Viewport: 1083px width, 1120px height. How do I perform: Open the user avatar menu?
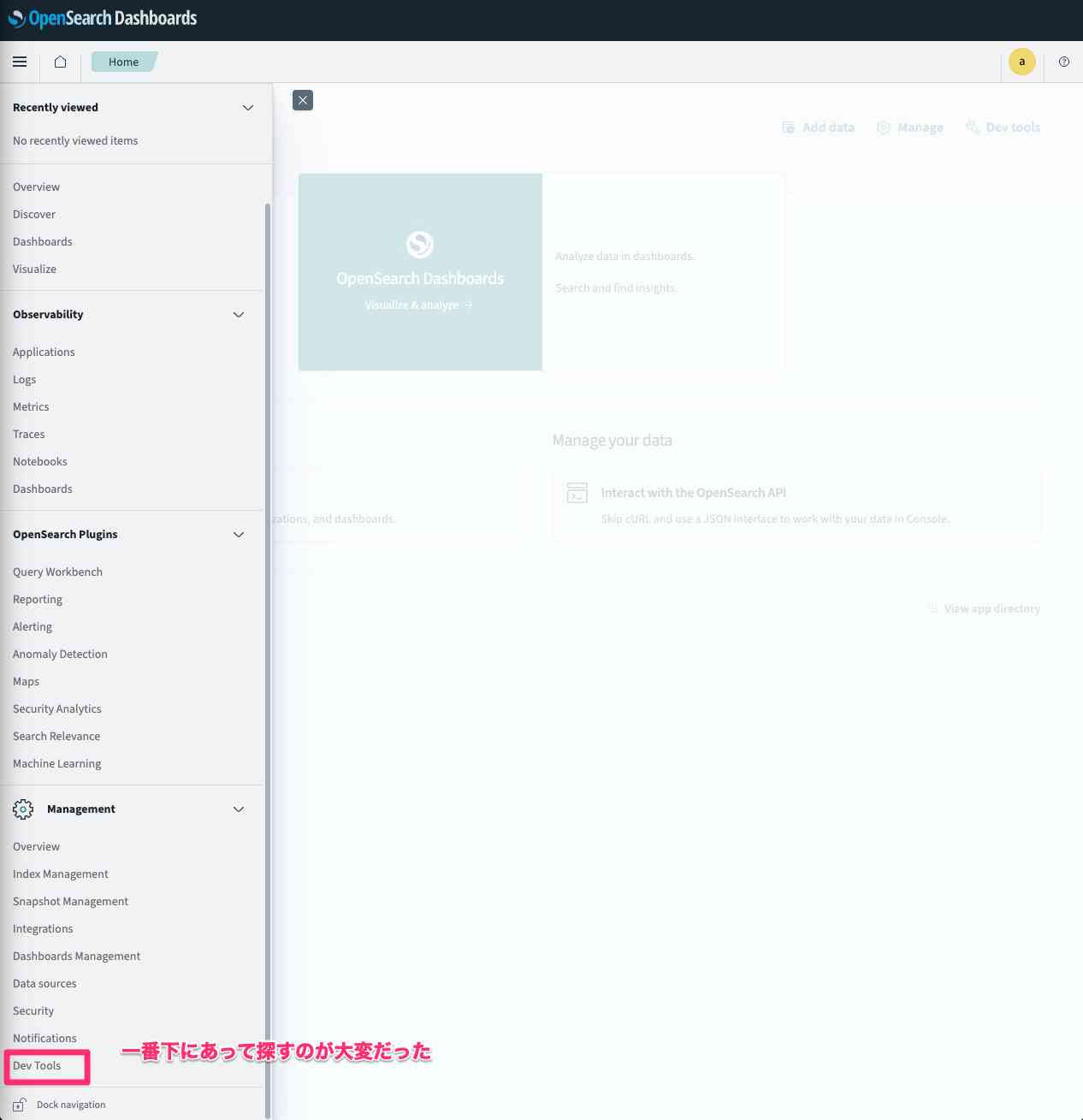[x=1021, y=62]
